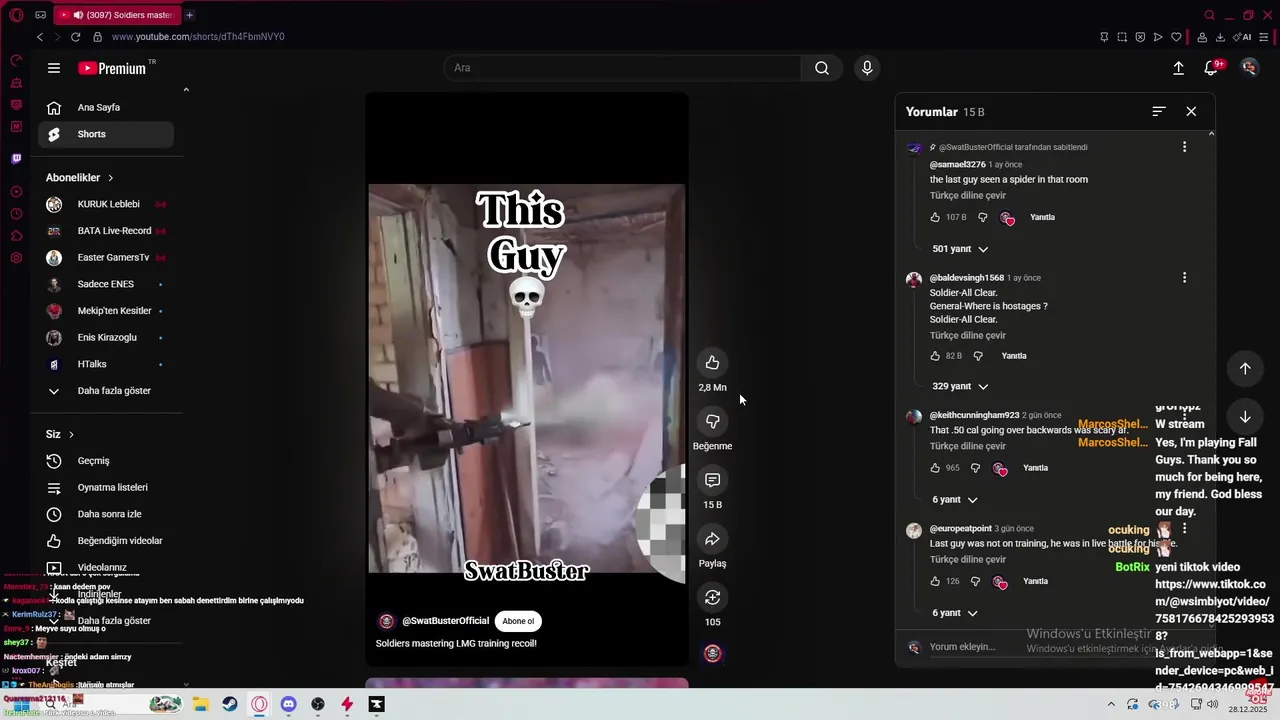Reply to baldevsingh1568's comment with Yanıtla
1280x720 pixels.
pyautogui.click(x=1014, y=356)
